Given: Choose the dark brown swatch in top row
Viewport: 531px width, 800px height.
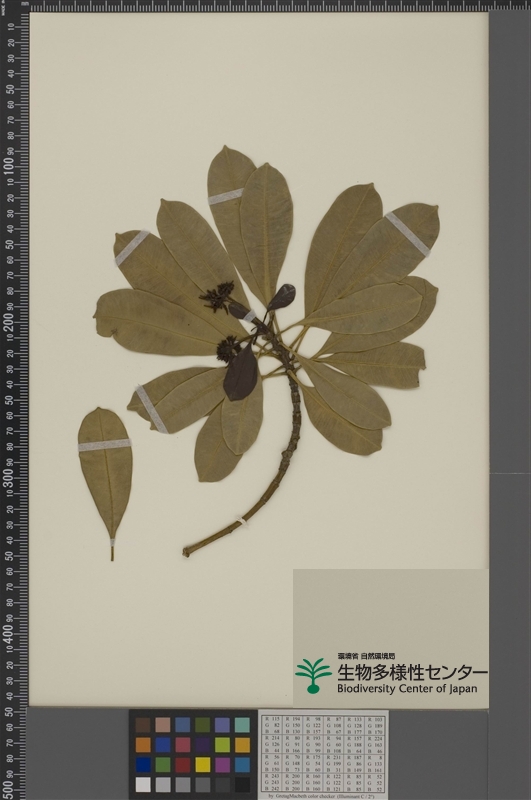Looking at the screenshot, I should (x=143, y=725).
